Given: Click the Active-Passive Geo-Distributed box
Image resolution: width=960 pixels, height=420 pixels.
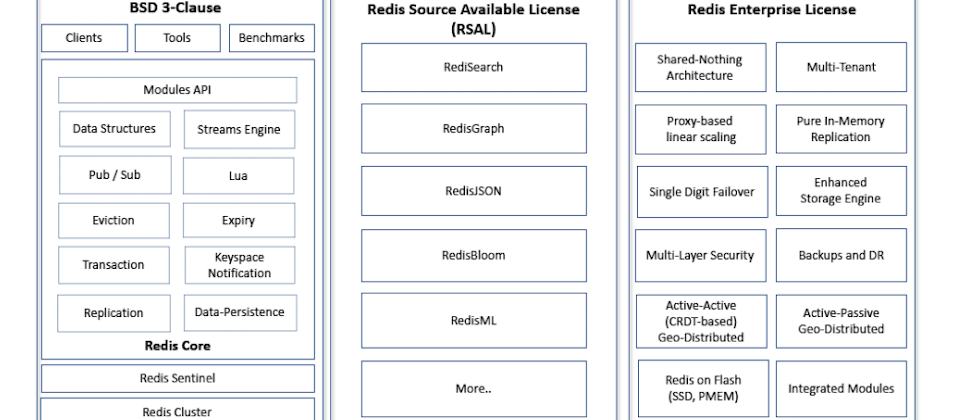Looking at the screenshot, I should pyautogui.click(x=841, y=321).
